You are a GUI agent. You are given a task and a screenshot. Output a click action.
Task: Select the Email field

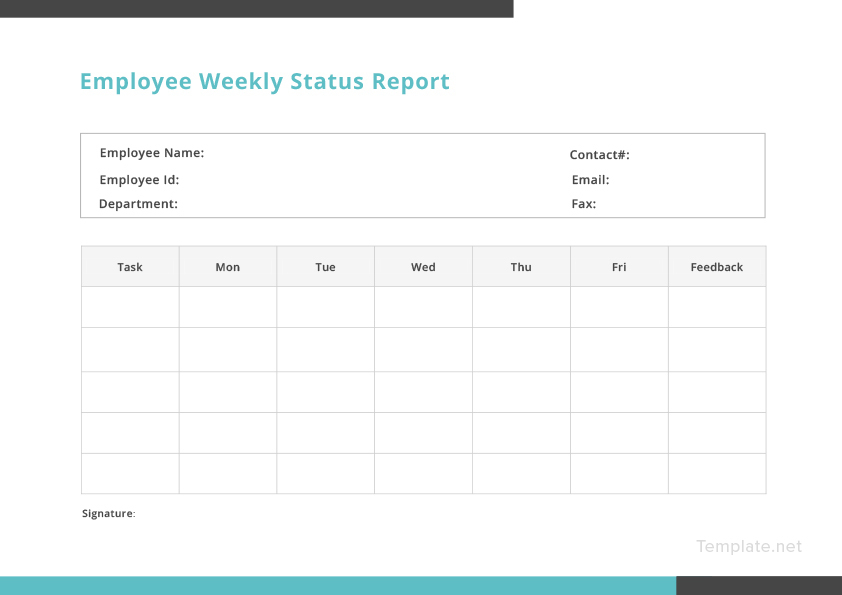(591, 179)
